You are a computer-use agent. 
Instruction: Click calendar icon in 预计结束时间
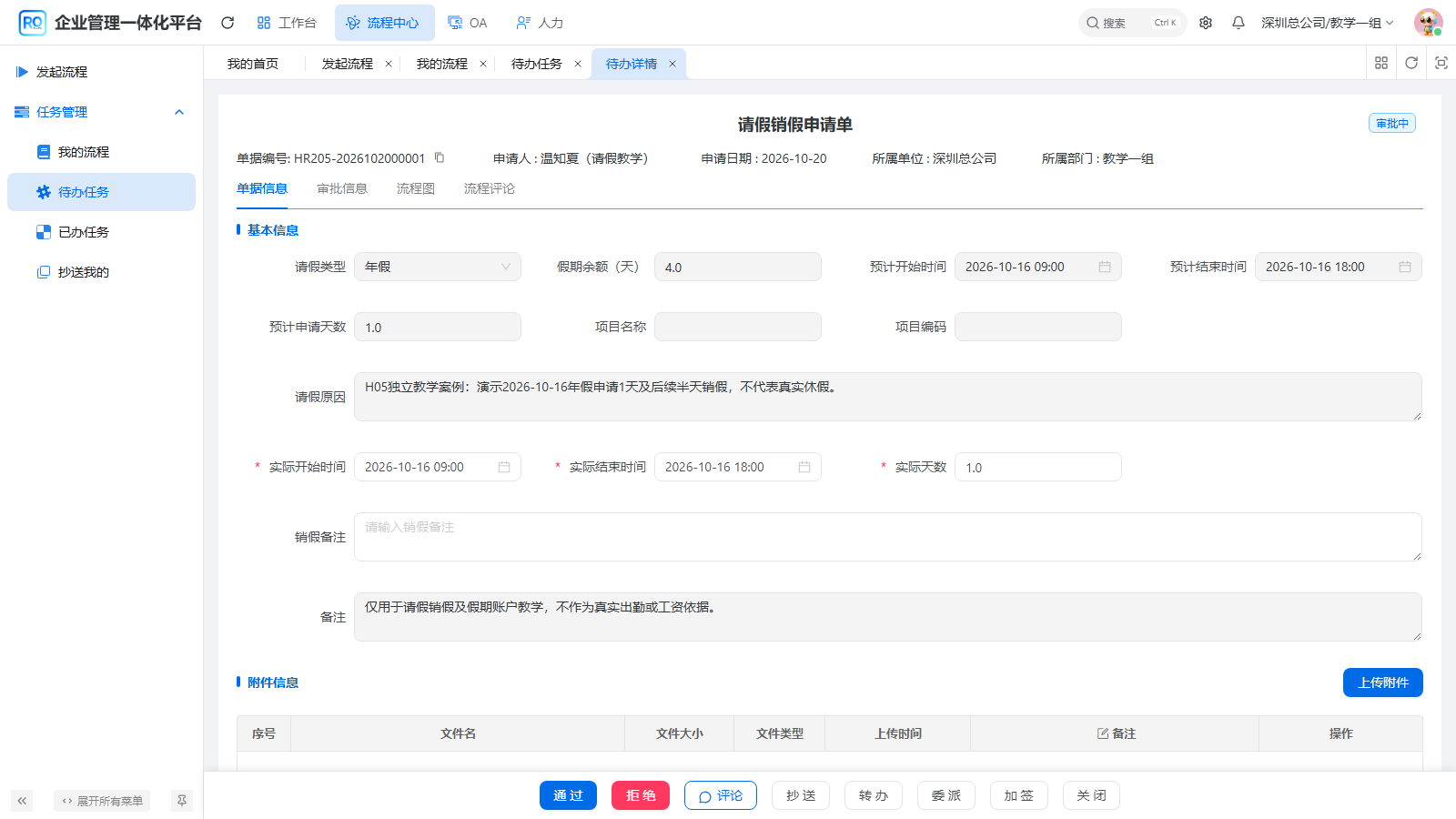pos(1405,267)
